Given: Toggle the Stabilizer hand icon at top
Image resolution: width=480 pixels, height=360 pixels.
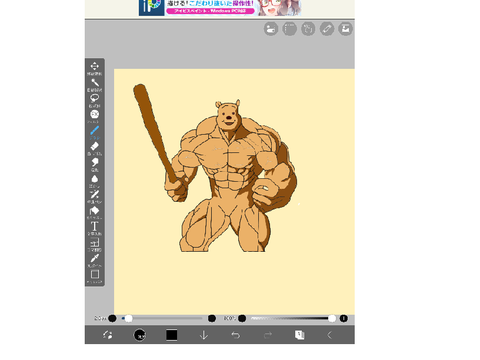Looking at the screenshot, I should pyautogui.click(x=308, y=29).
